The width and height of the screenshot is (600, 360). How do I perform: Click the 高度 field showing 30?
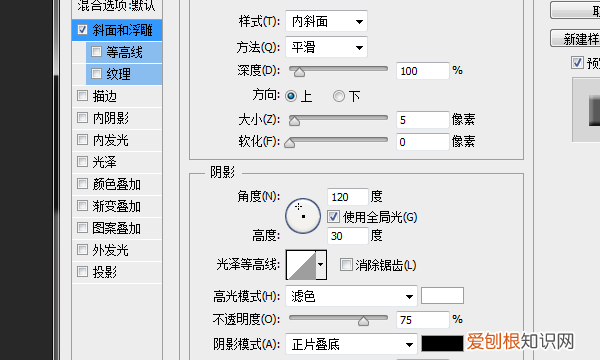[x=348, y=236]
